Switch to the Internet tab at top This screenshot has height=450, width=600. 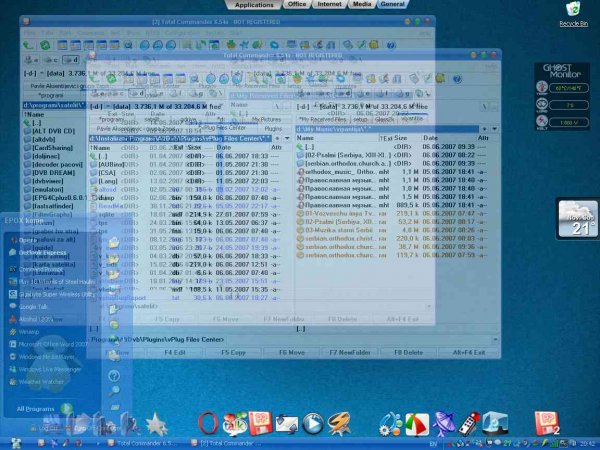click(329, 4)
